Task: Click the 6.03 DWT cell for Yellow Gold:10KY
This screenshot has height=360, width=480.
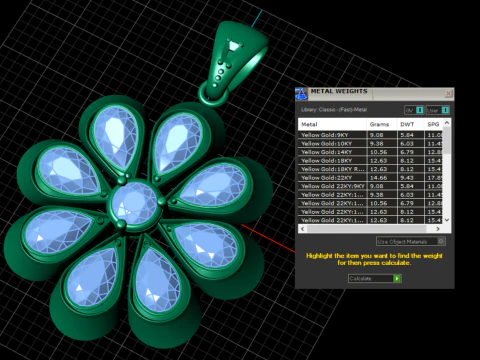Action: pos(411,144)
